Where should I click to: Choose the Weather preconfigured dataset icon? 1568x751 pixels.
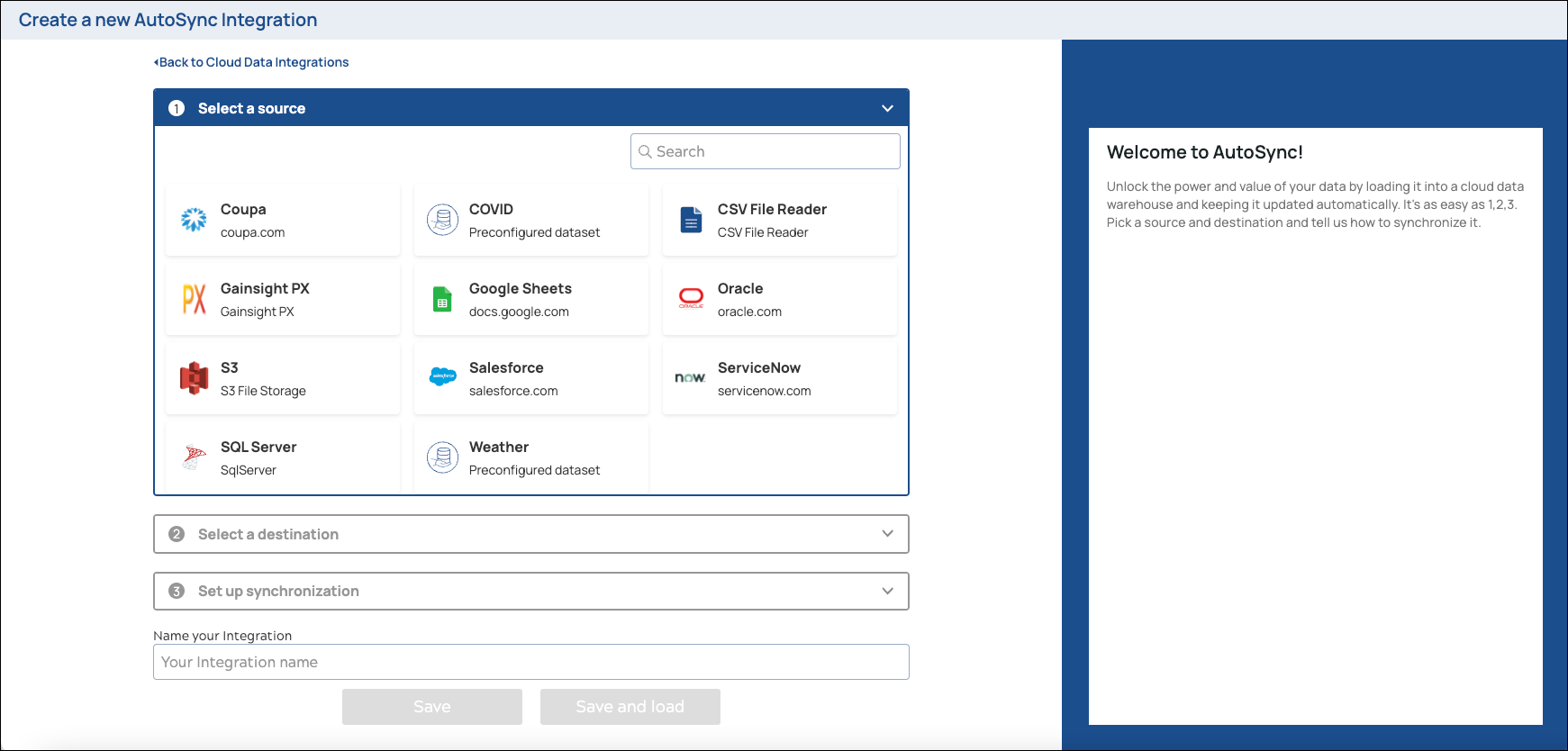(x=442, y=457)
